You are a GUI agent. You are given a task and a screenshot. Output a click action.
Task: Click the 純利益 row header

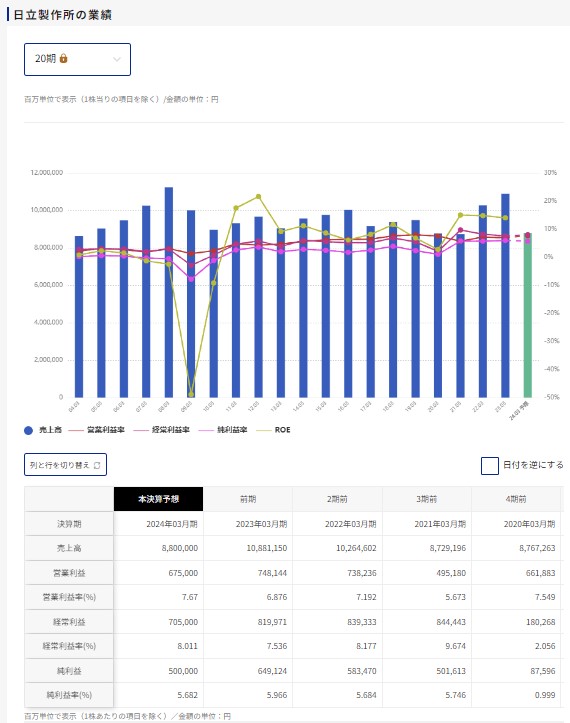click(69, 671)
